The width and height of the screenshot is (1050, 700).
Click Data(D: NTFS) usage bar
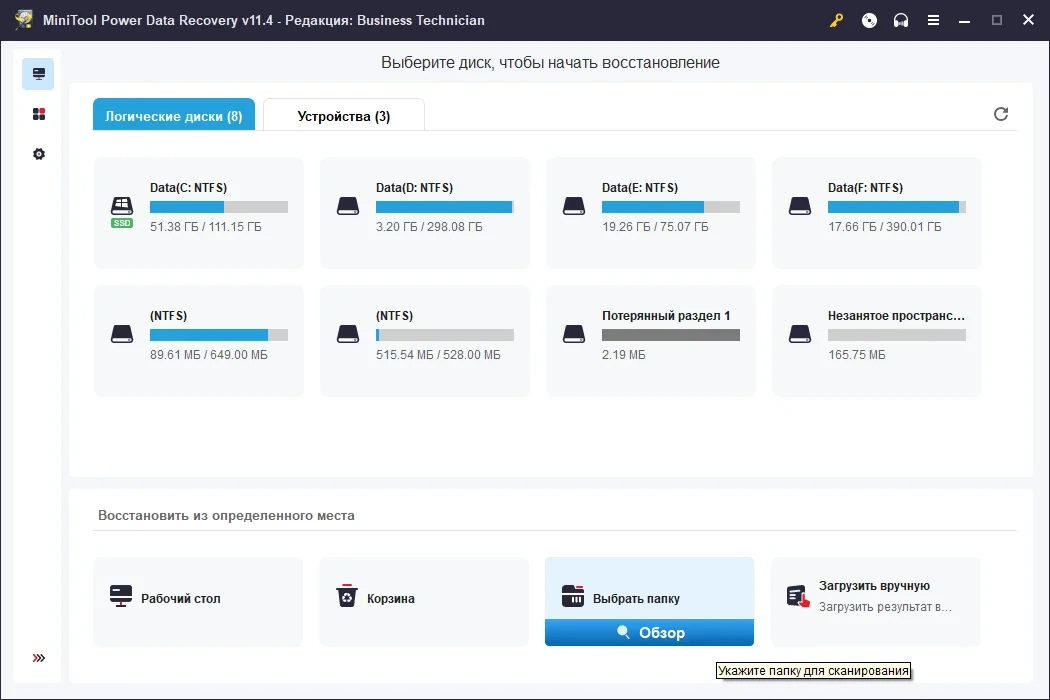(445, 207)
